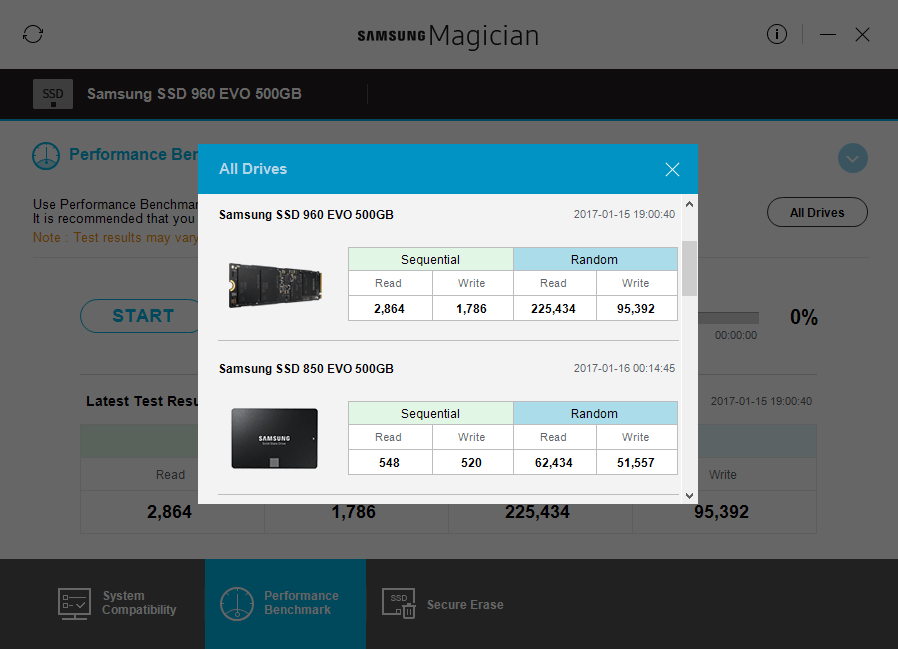Screen dimensions: 898x649
Task: Click the 00:00:00 elapsed time label
Action: click(x=736, y=335)
